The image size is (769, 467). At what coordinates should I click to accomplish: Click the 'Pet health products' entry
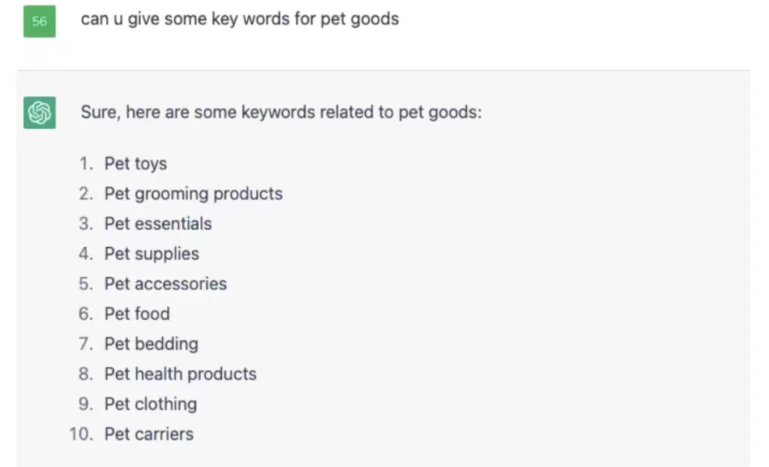[180, 373]
